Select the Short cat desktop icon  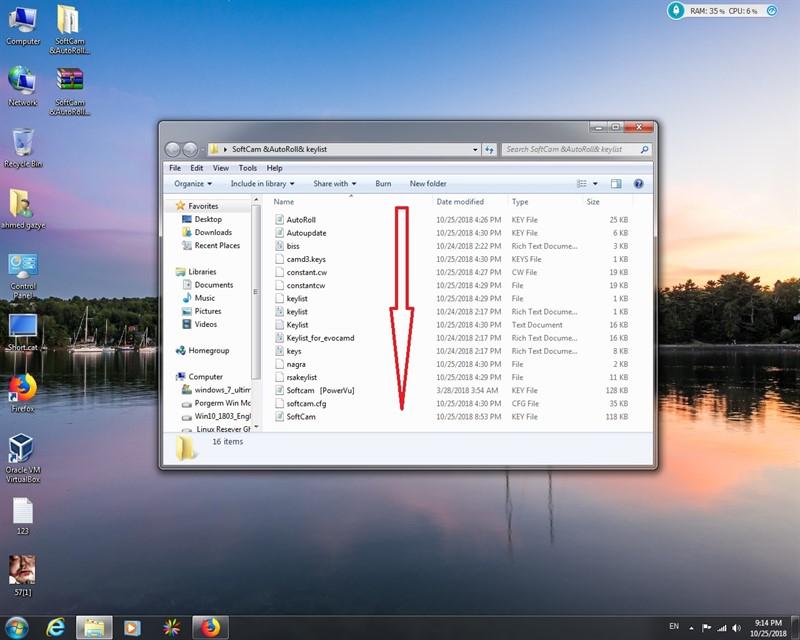[23, 333]
